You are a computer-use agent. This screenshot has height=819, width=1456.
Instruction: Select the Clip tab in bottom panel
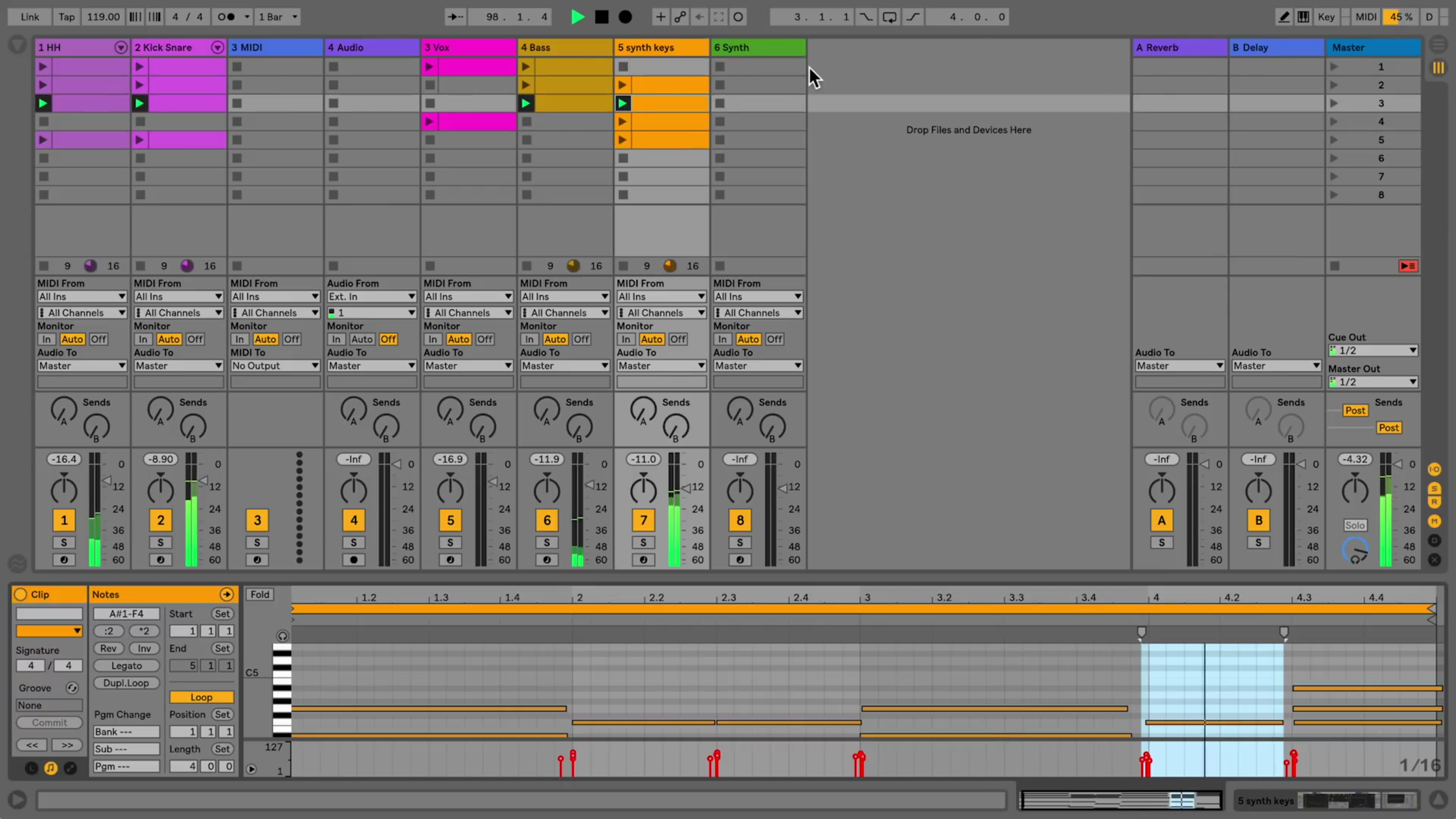click(40, 594)
